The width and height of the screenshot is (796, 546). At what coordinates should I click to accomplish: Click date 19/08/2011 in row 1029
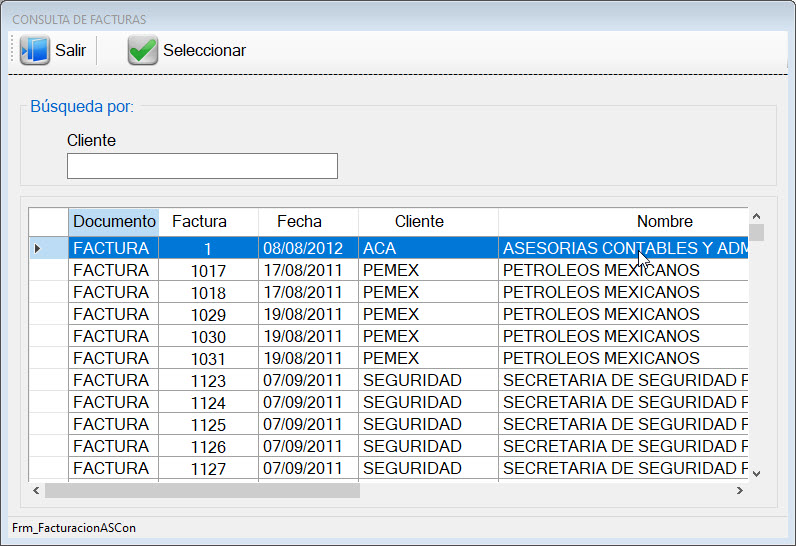(309, 314)
